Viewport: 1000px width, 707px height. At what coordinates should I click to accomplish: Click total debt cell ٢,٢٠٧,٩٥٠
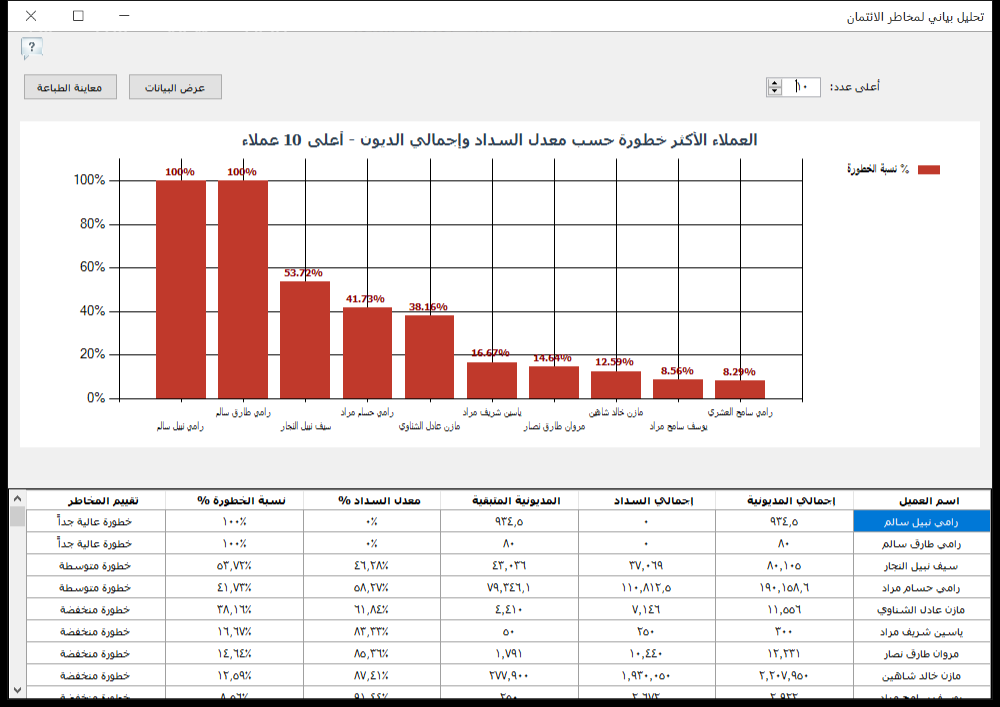point(784,676)
